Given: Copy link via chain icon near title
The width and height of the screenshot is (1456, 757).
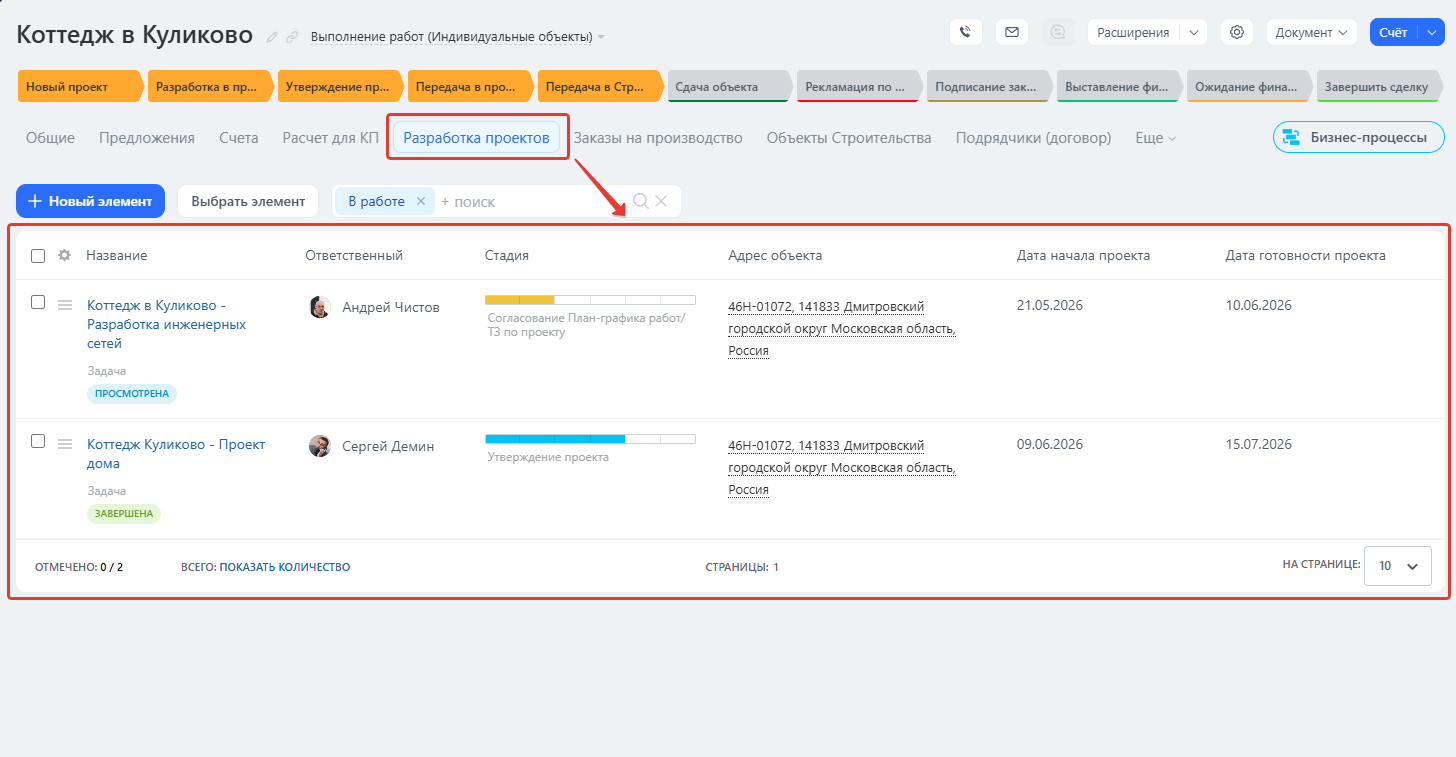Looking at the screenshot, I should tap(292, 37).
